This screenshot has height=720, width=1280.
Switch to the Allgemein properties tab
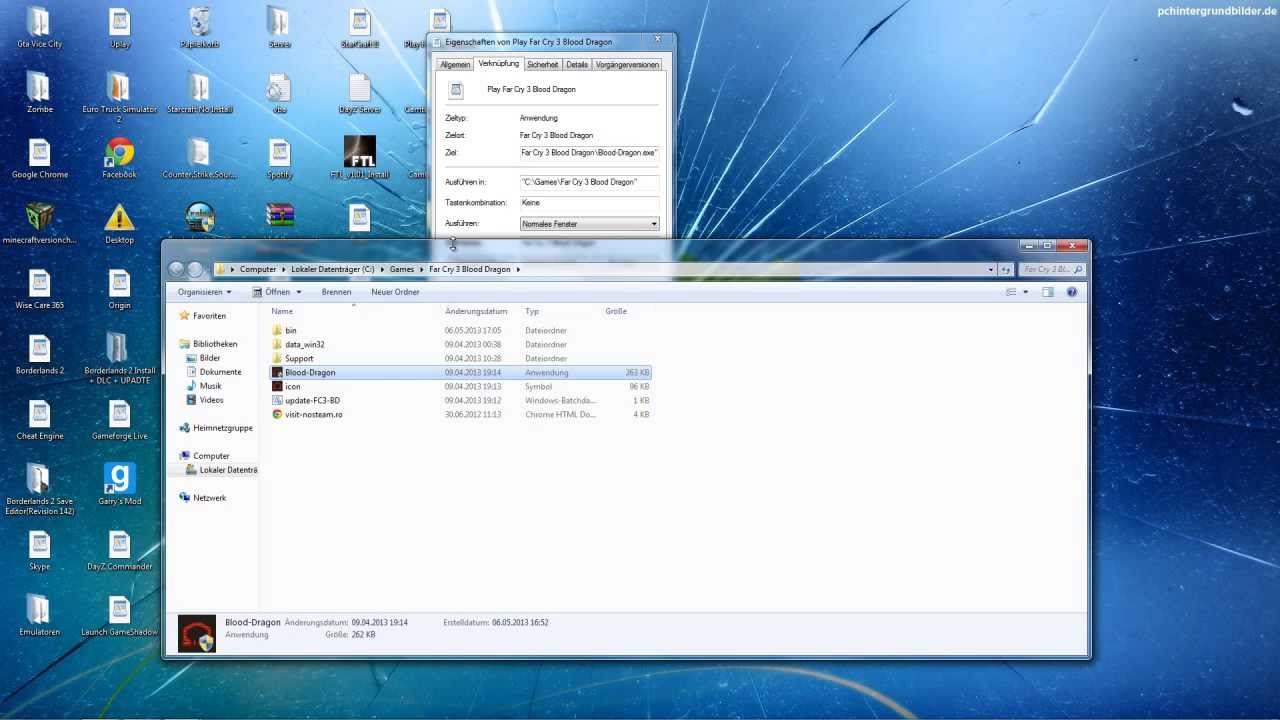pos(455,65)
